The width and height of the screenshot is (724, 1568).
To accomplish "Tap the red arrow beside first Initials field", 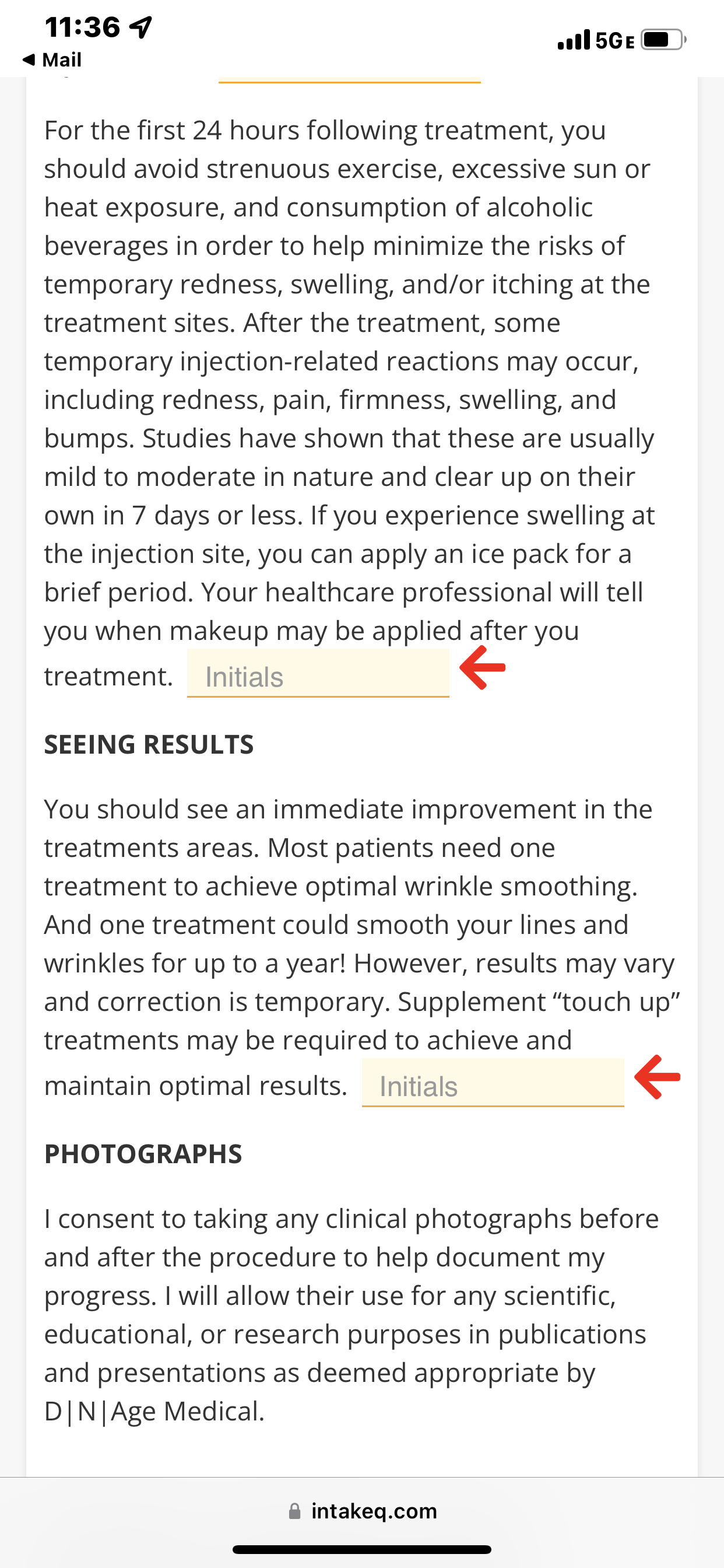I will pos(483,667).
